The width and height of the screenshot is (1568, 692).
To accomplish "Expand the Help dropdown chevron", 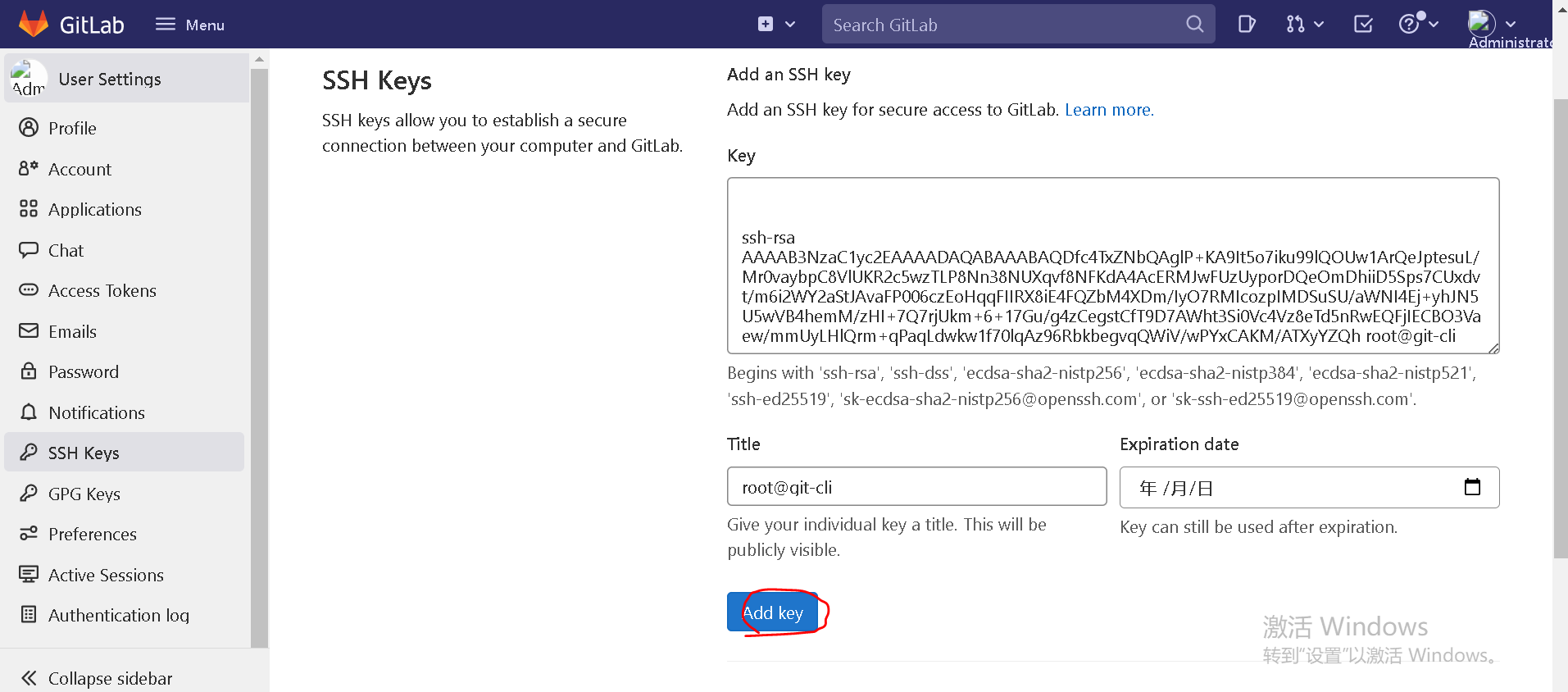I will (x=1433, y=25).
